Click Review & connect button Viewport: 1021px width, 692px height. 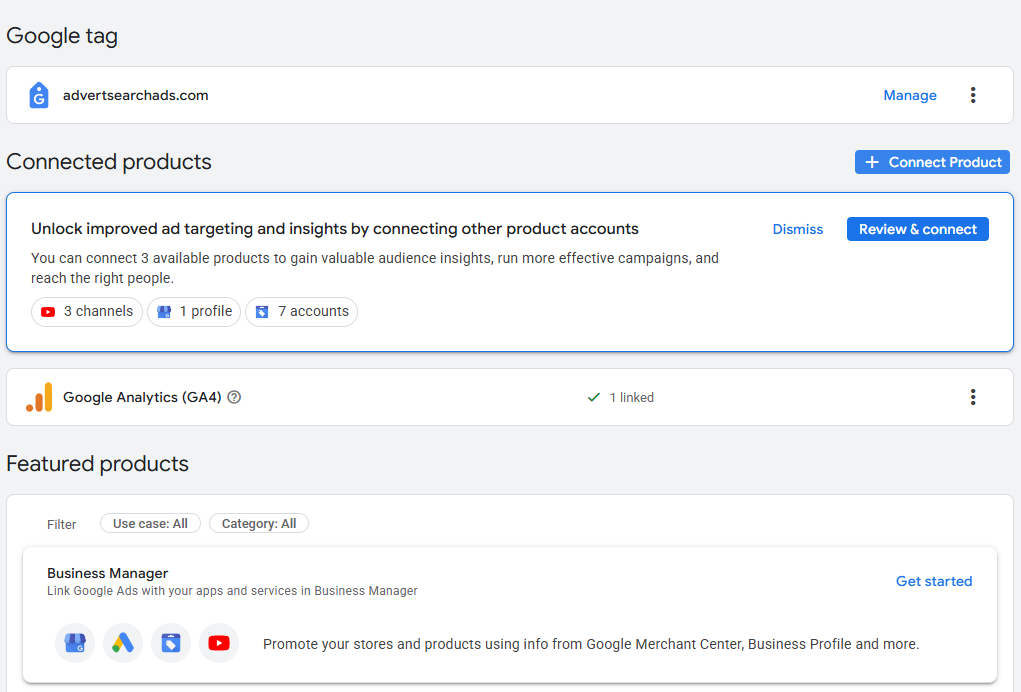coord(917,229)
